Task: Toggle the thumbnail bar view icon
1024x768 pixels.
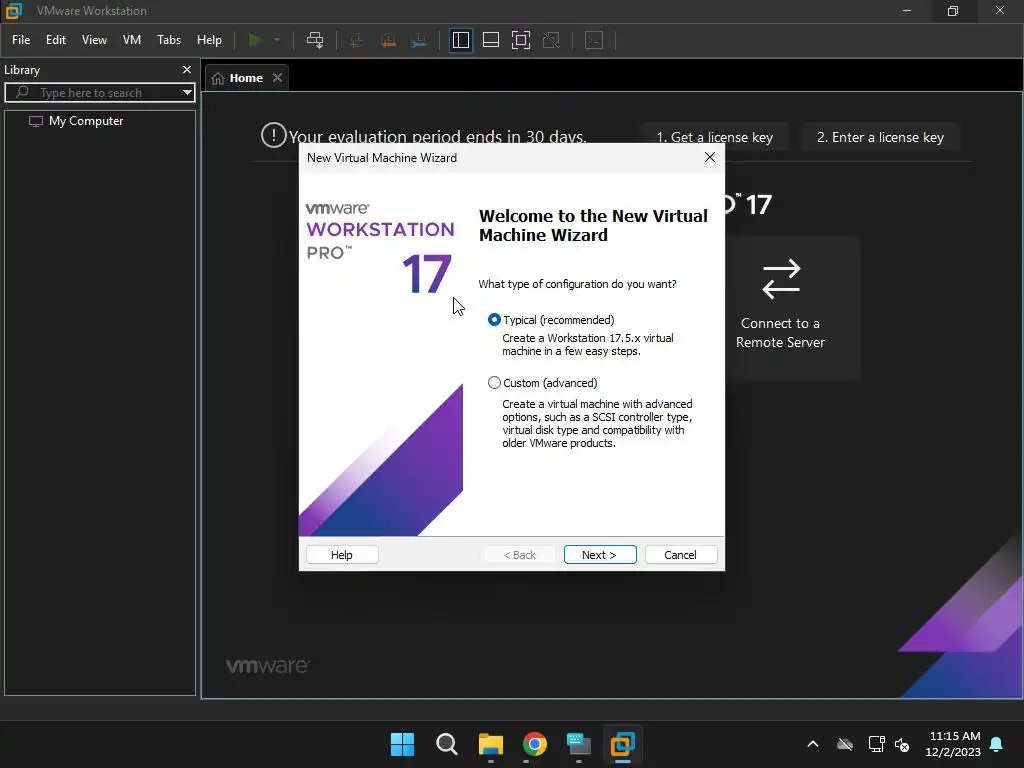Action: pos(490,40)
